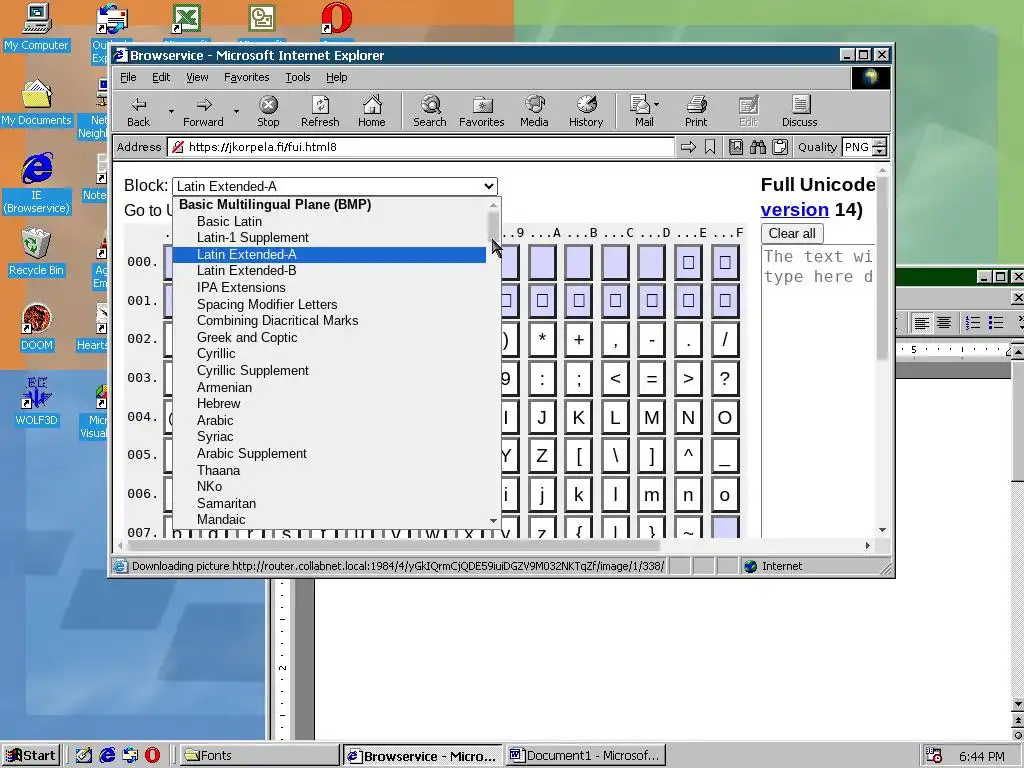Open the Tools menu
The image size is (1024, 768).
pos(298,77)
